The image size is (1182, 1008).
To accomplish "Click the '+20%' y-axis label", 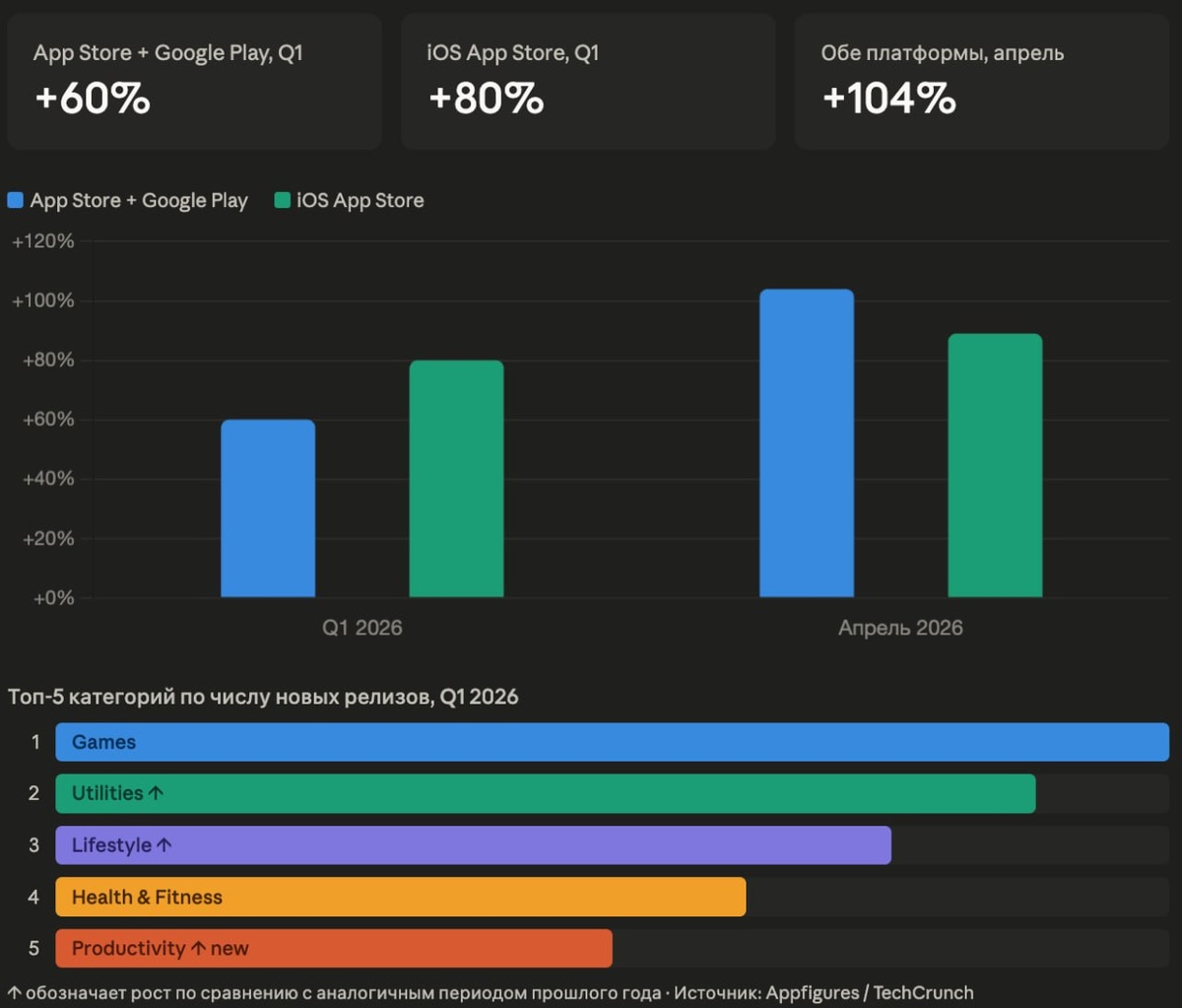I will pyautogui.click(x=47, y=539).
